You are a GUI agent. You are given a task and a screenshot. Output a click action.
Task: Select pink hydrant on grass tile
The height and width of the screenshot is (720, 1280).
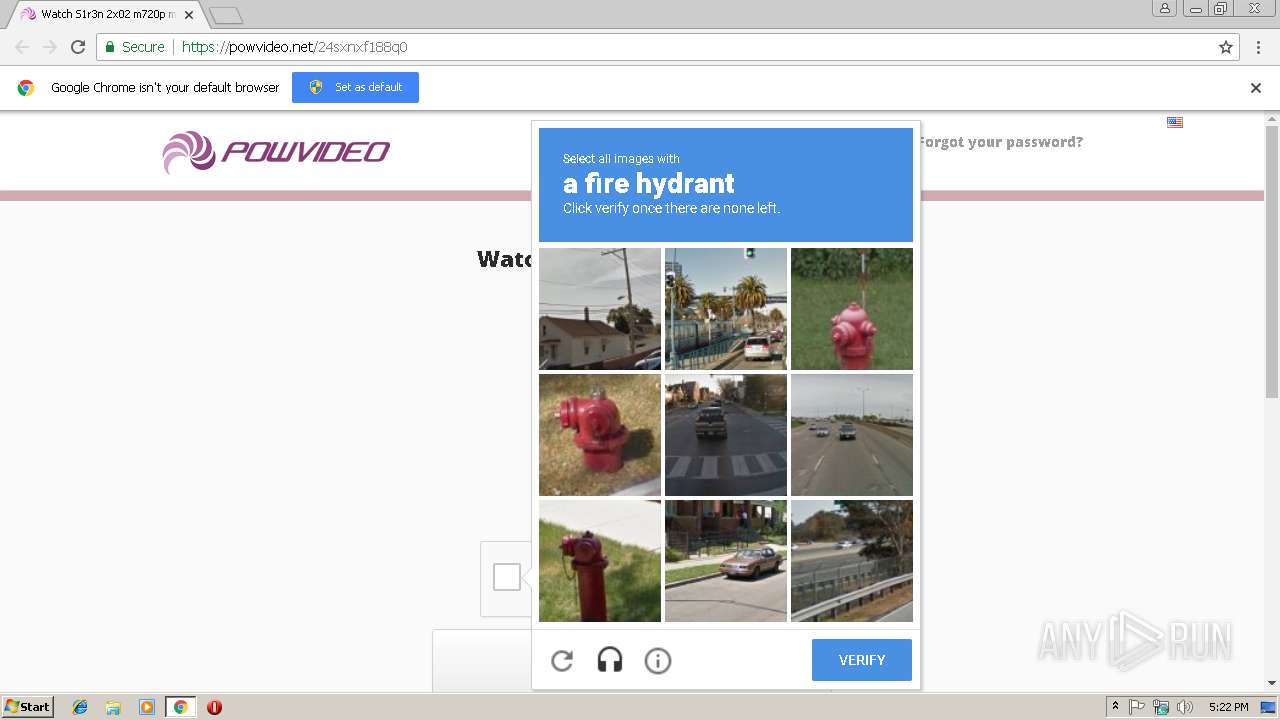pyautogui.click(x=852, y=309)
